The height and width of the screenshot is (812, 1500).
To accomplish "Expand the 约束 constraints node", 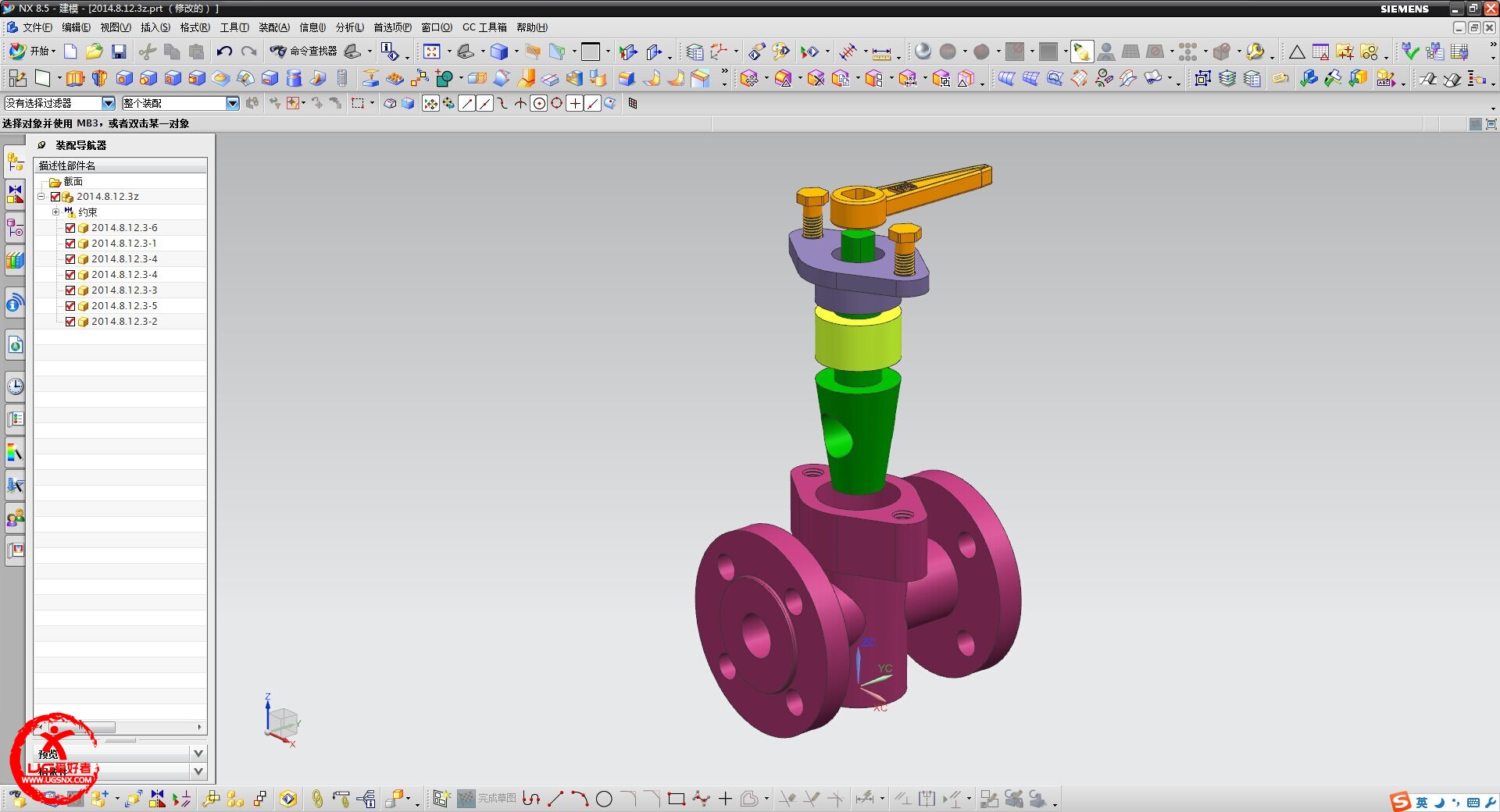I will (55, 212).
